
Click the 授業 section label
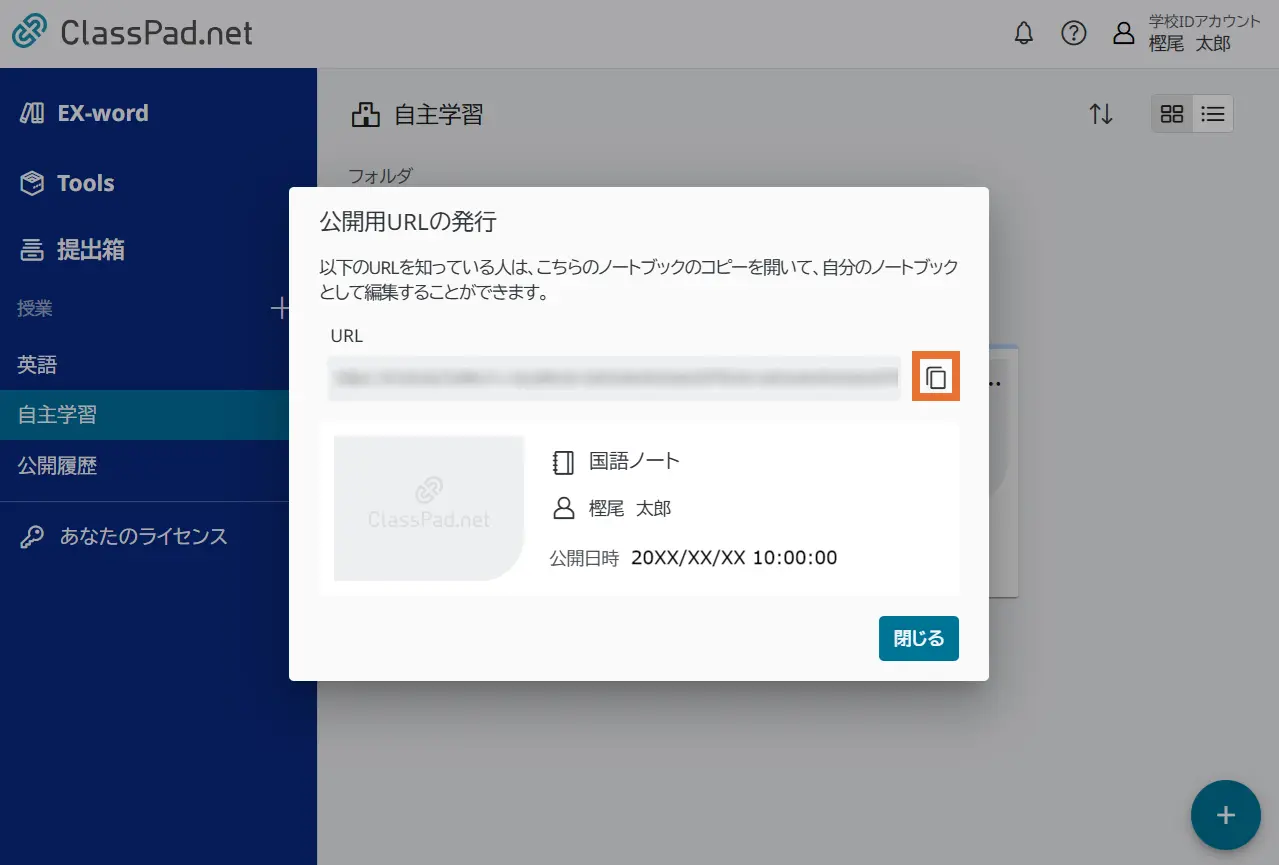[35, 309]
